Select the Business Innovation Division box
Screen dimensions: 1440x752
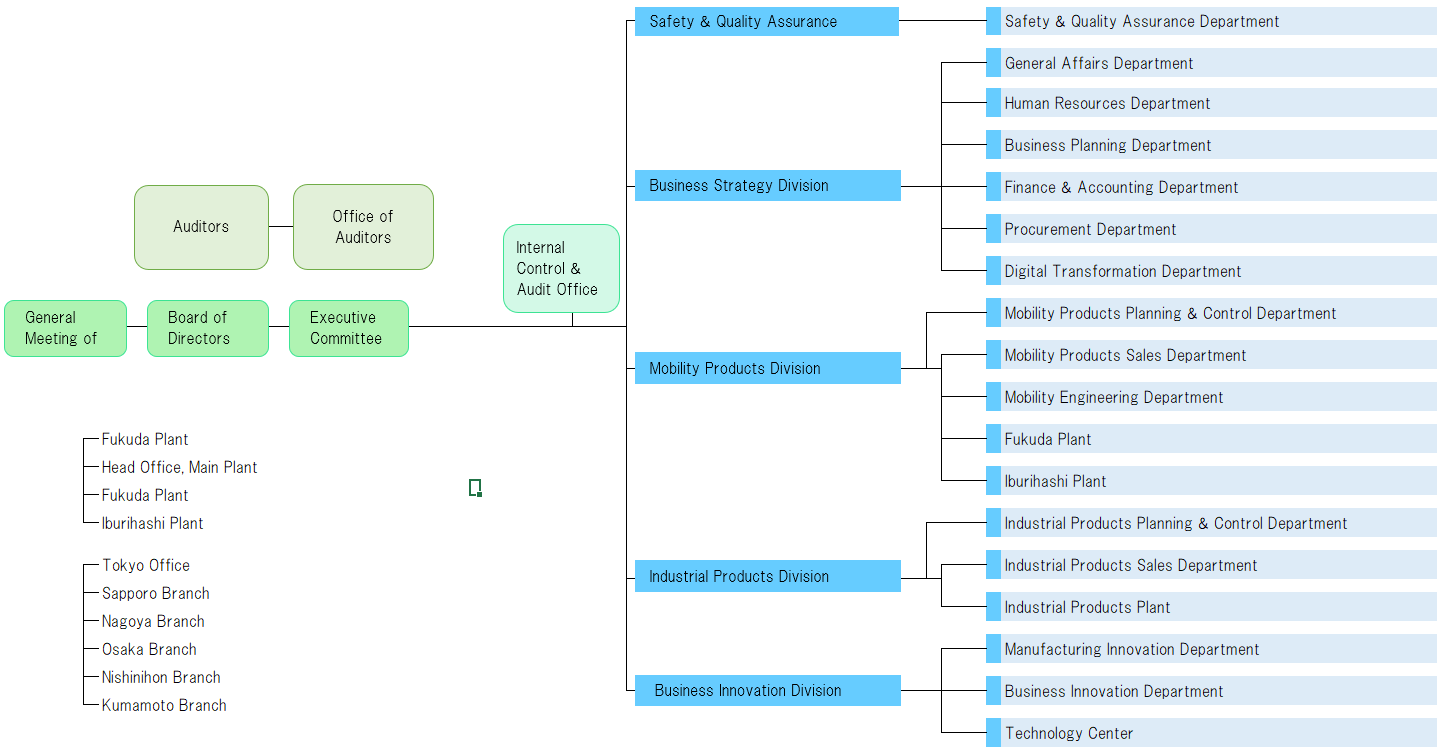point(767,690)
